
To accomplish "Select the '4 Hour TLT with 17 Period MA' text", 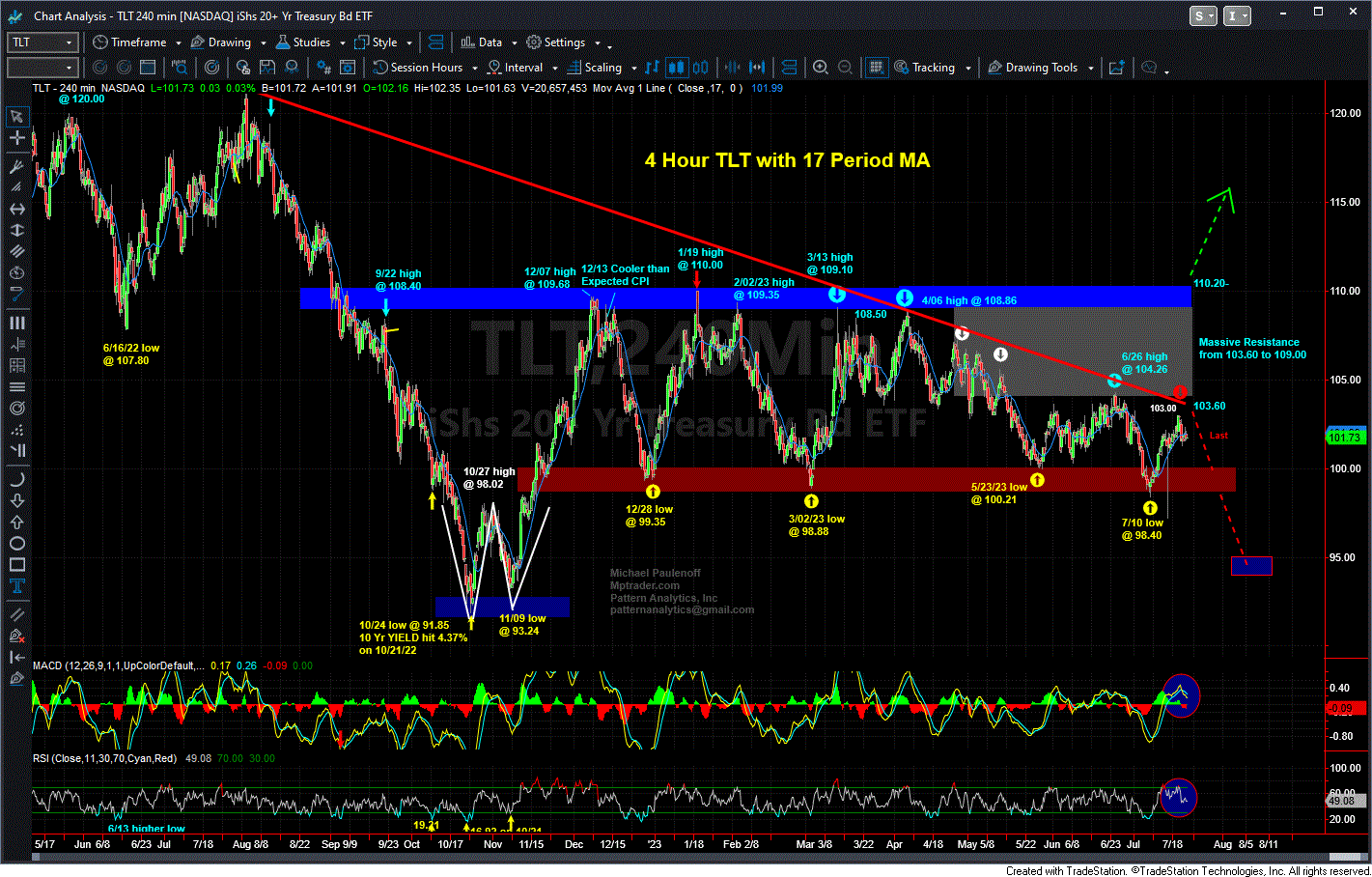I will [x=787, y=160].
